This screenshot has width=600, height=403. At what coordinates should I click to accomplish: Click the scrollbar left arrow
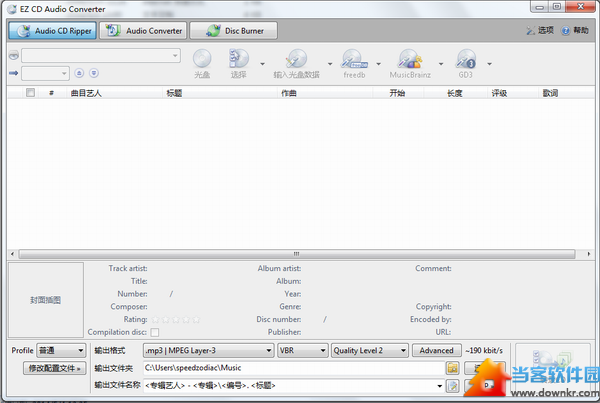point(13,254)
